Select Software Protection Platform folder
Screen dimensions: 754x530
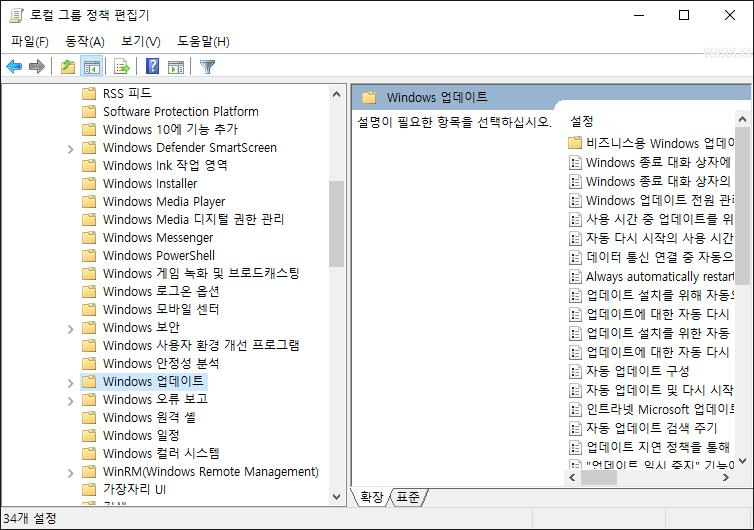click(180, 112)
